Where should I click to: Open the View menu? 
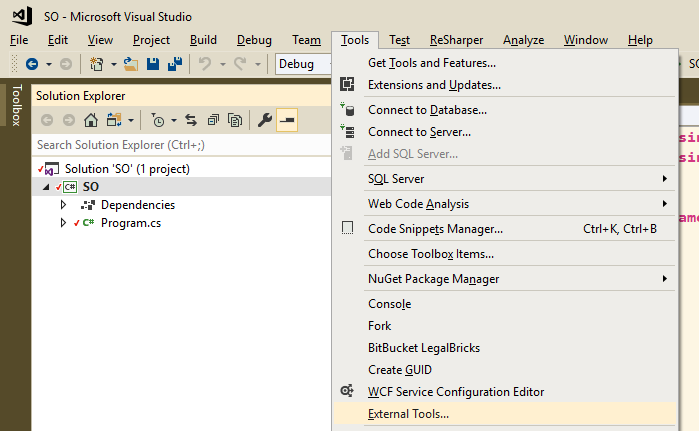[x=100, y=40]
